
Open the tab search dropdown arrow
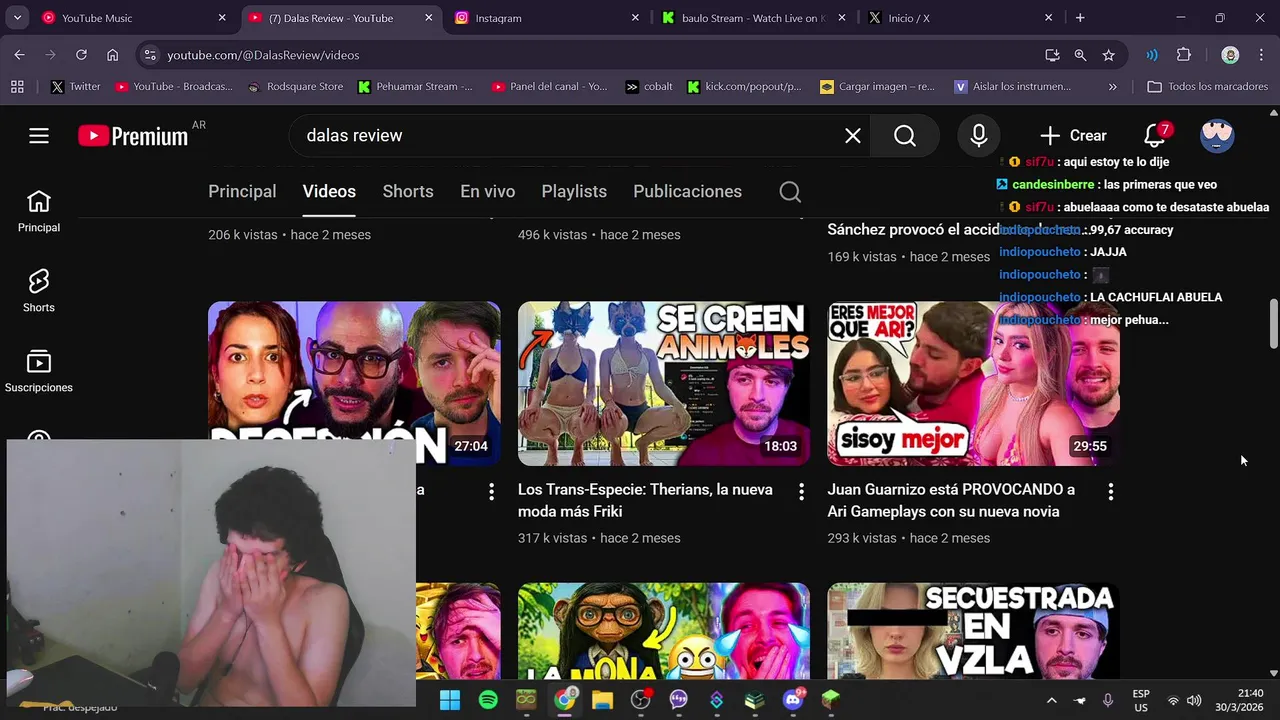[17, 18]
